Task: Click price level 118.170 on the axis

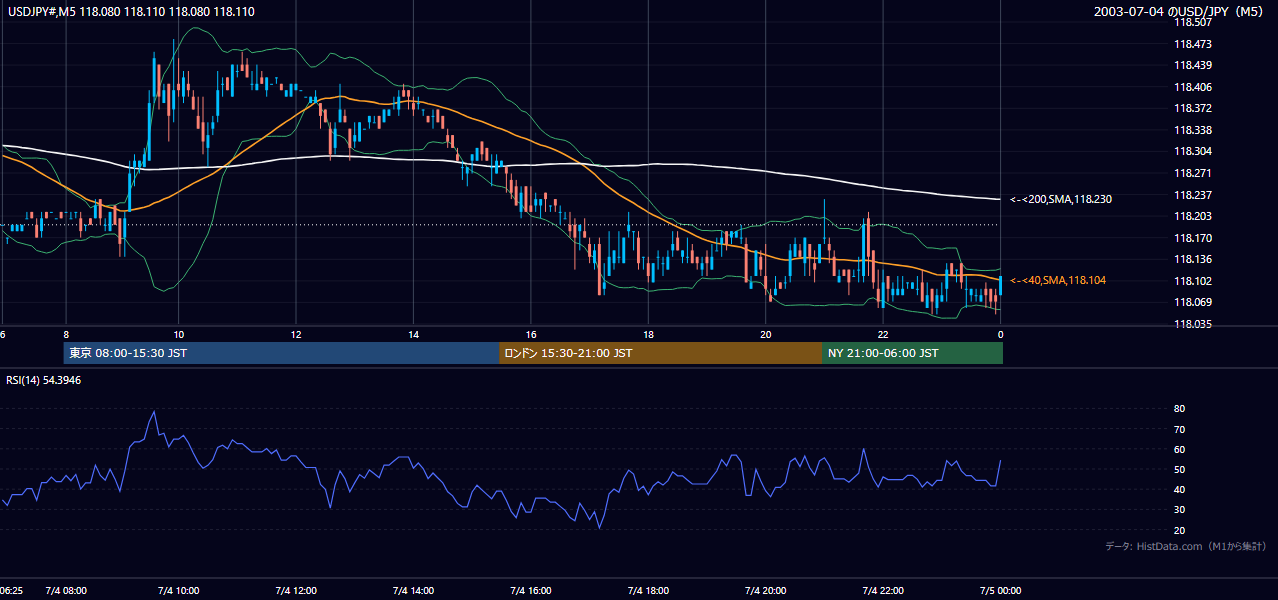Action: [x=1193, y=238]
